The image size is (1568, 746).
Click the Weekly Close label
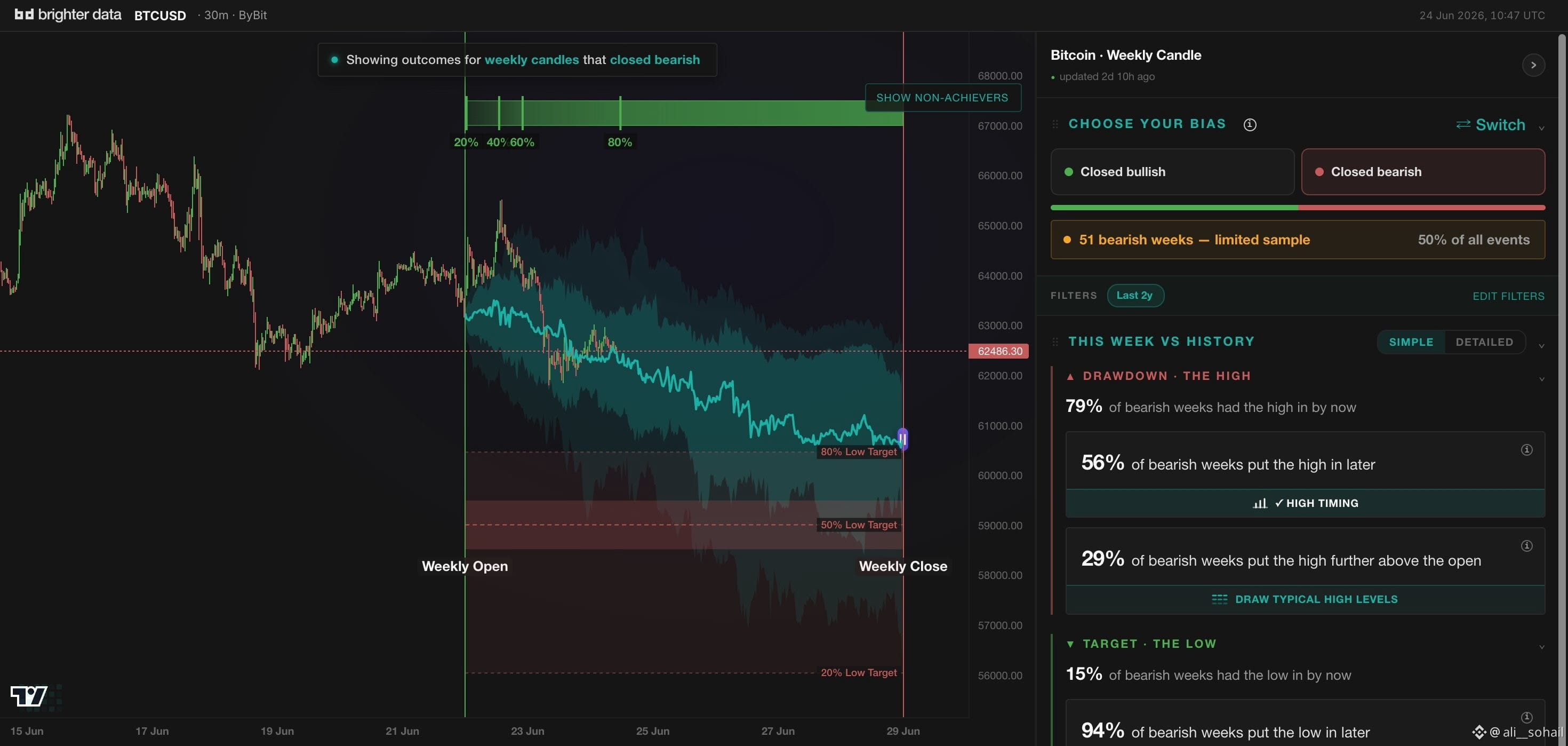click(x=903, y=566)
